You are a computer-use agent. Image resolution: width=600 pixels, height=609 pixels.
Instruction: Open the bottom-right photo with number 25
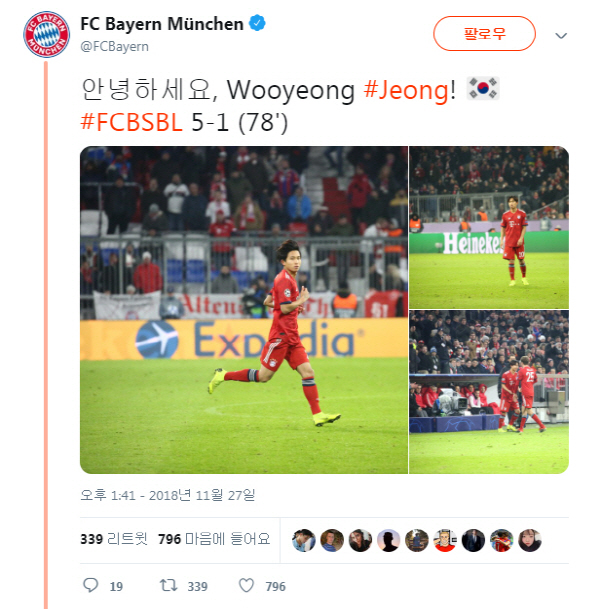coord(489,392)
